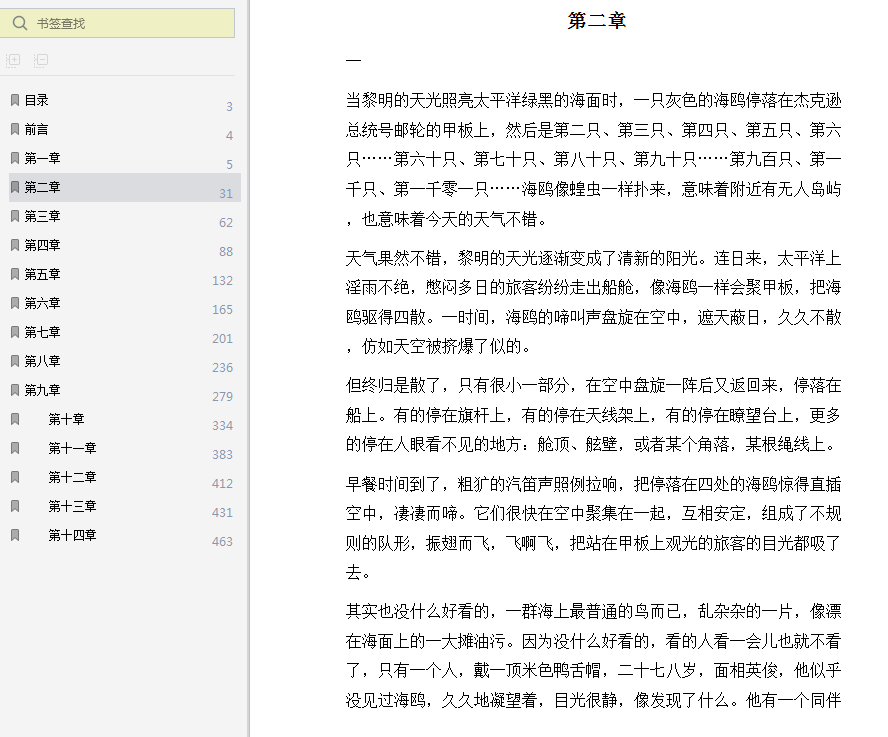Image resolution: width=888 pixels, height=737 pixels.
Task: Click page number 62 for 第三章
Action: [x=226, y=223]
